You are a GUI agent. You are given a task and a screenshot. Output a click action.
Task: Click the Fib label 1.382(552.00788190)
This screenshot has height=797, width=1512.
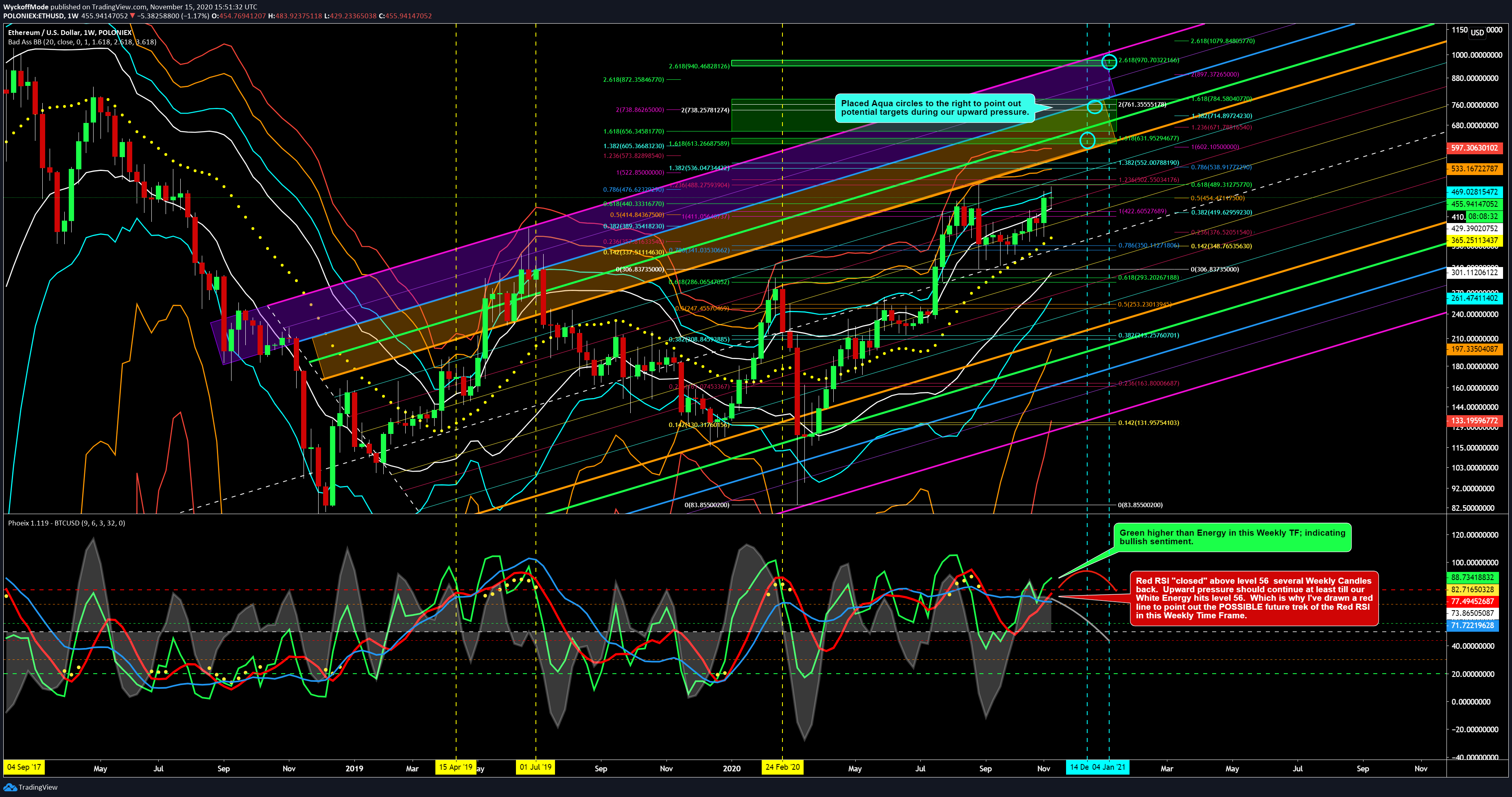tap(1149, 163)
